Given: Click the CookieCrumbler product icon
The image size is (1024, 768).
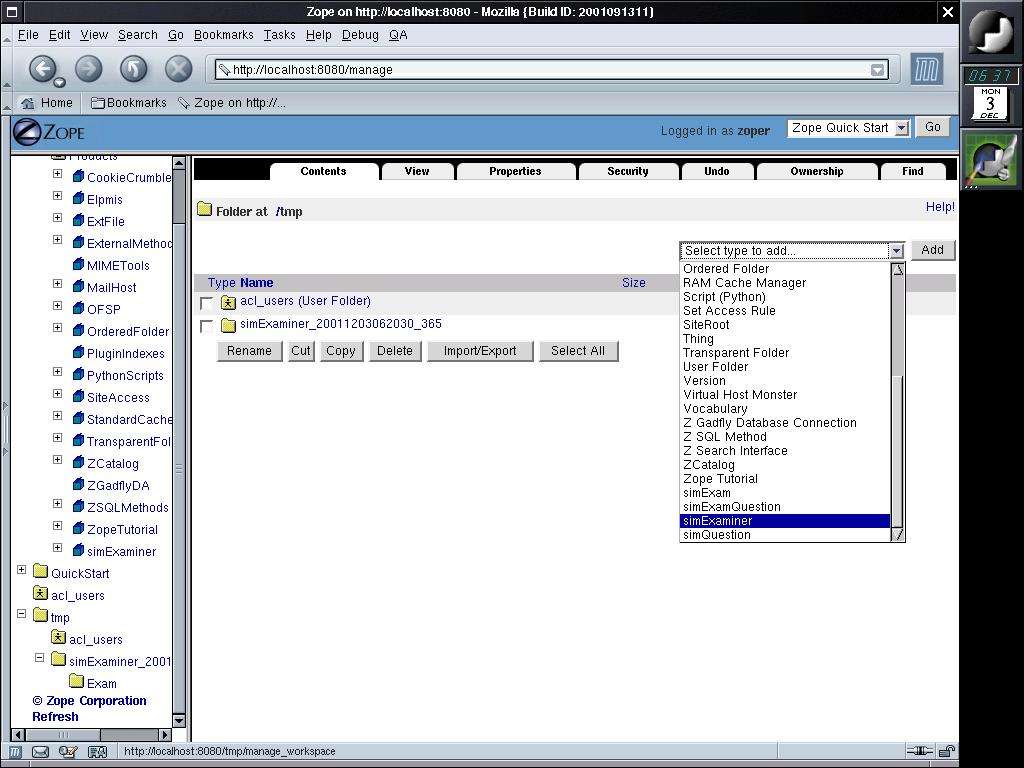Looking at the screenshot, I should click(78, 176).
